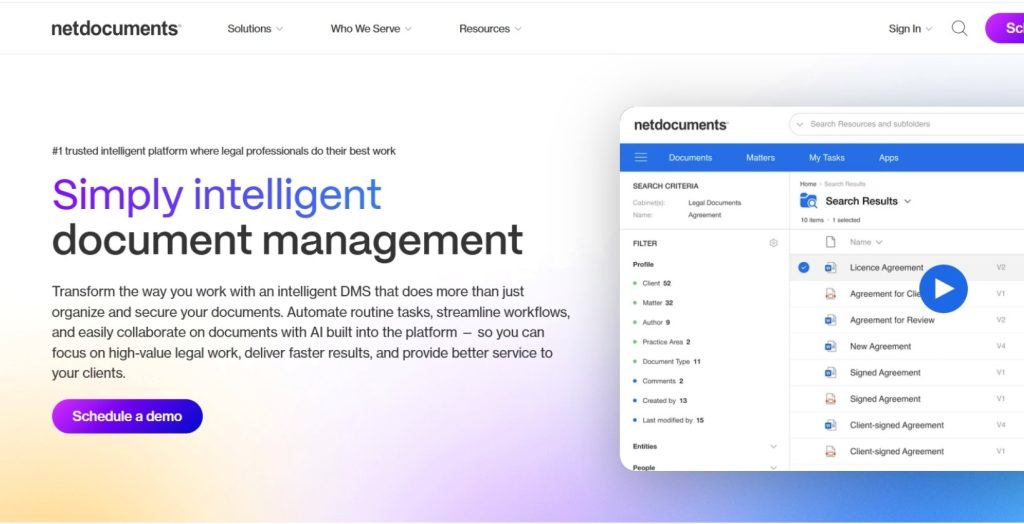
Task: Click the filter settings gear icon
Action: pos(773,243)
